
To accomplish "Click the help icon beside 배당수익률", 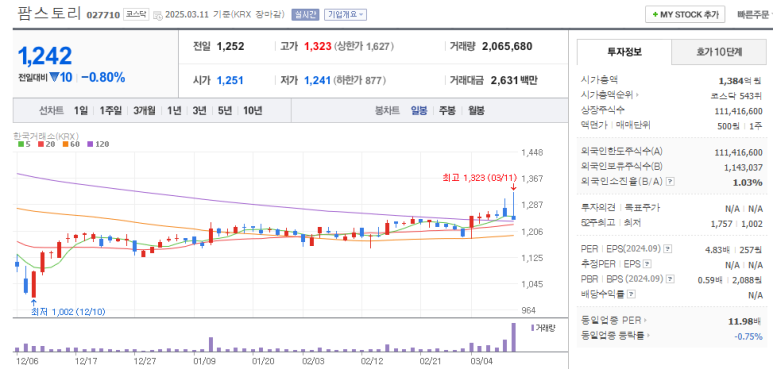I will click(x=632, y=295).
